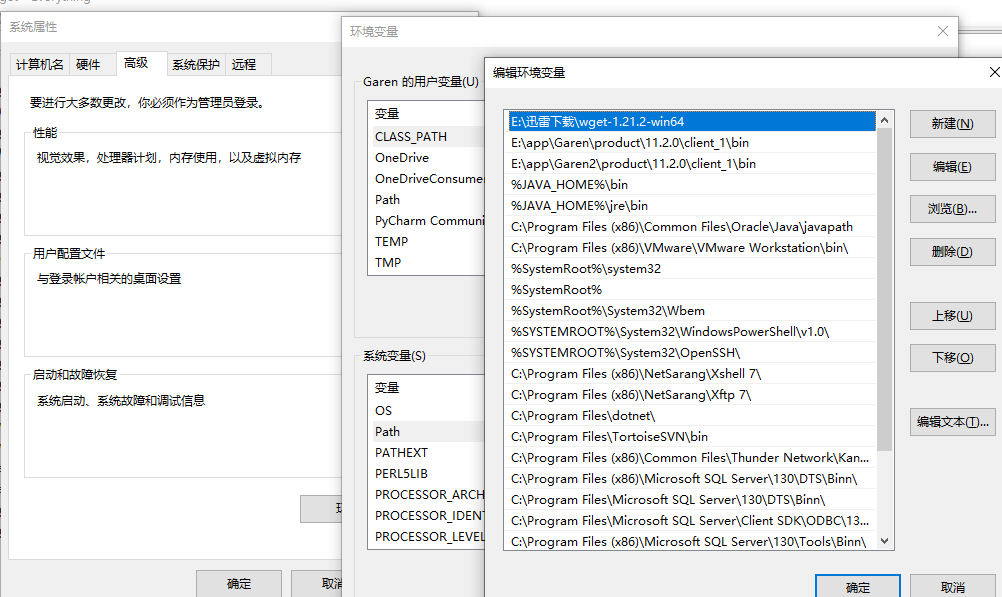This screenshot has height=597, width=1002.
Task: Select the Thunder Network\Kan... entry
Action: (x=691, y=458)
